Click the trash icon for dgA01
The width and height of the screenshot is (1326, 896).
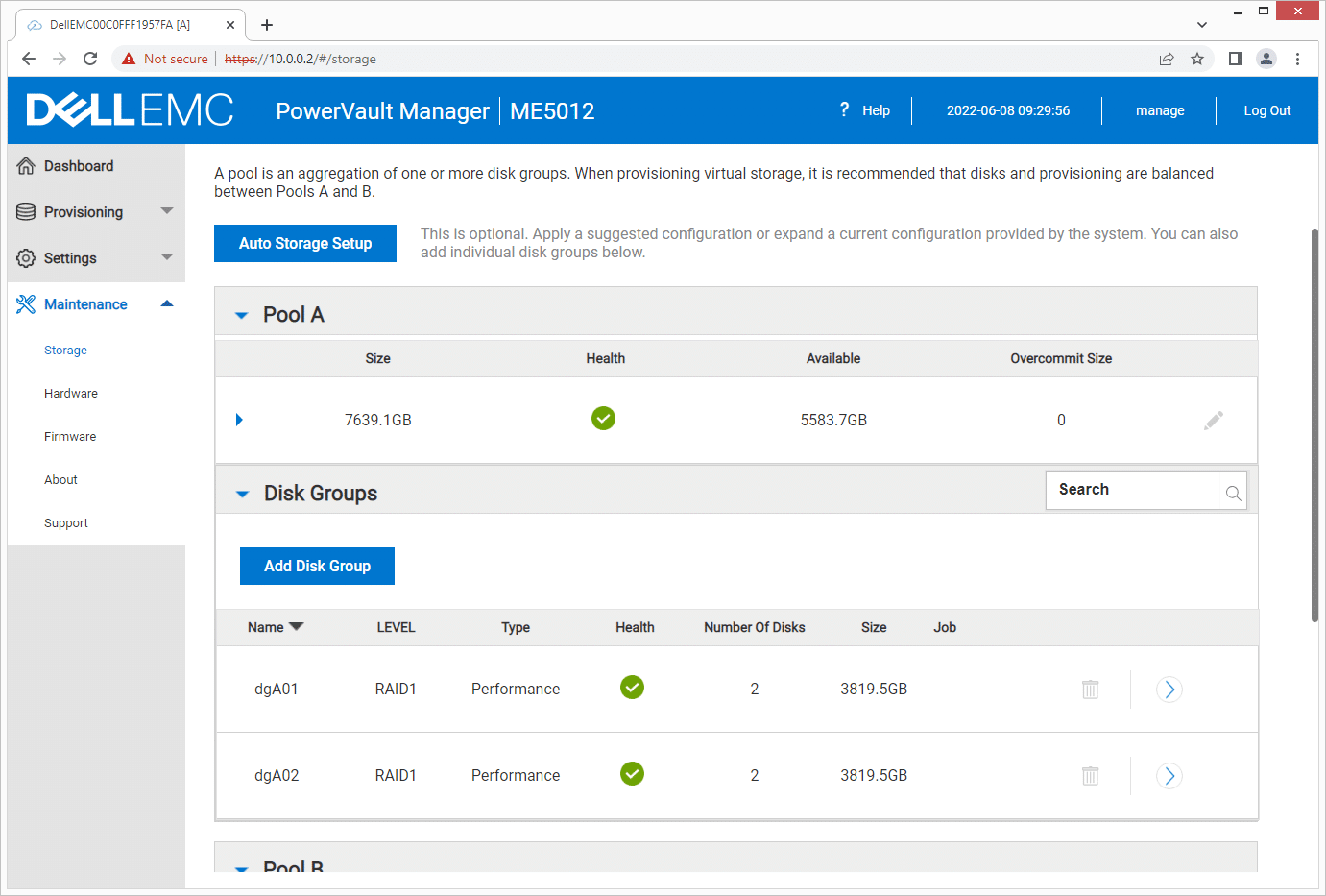click(x=1091, y=690)
